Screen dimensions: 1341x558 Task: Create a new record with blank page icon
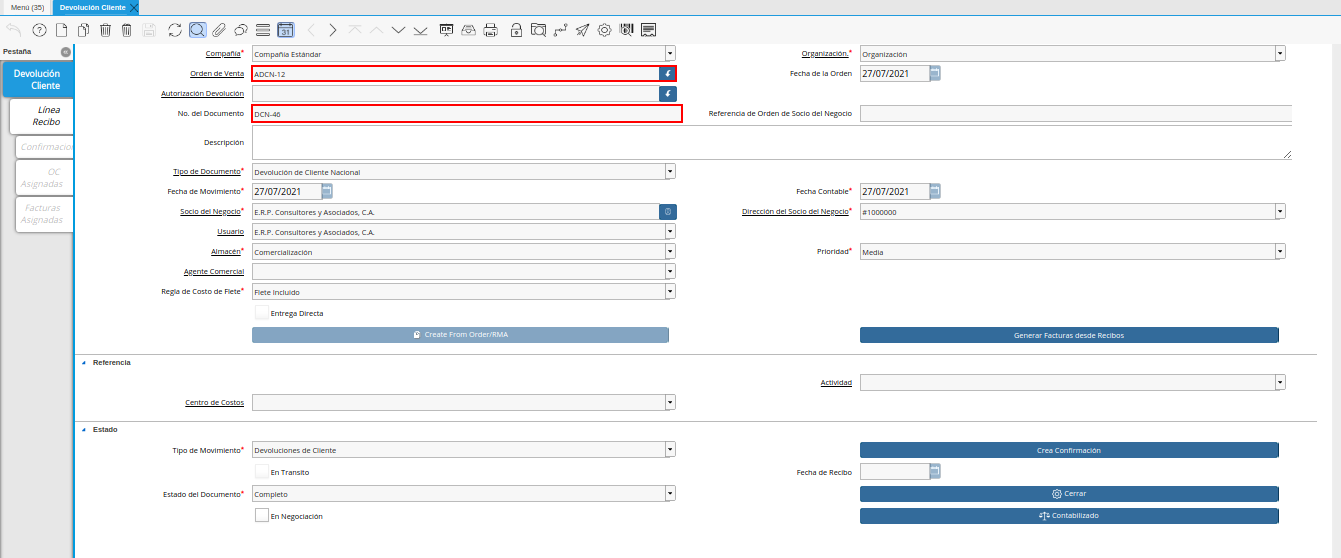tap(62, 30)
